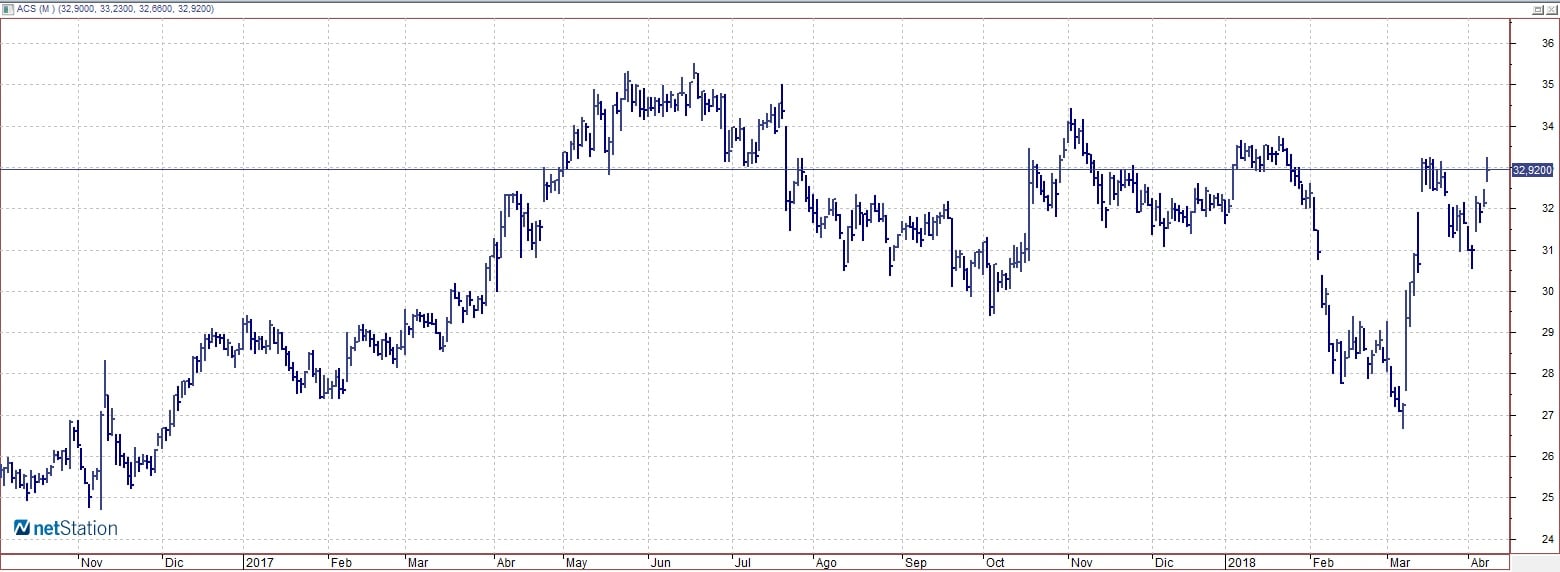Click the Ago label on time axis

pos(826,563)
